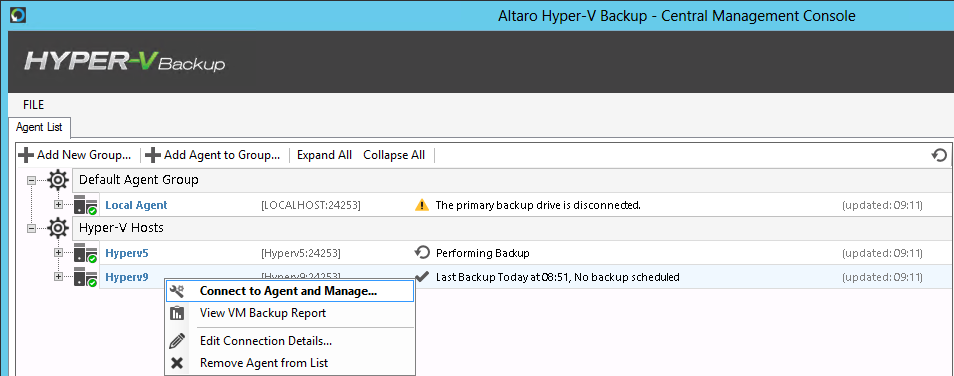Click the Altaro app icon in title bar
Viewport: 954px width, 376px height.
tap(18, 15)
